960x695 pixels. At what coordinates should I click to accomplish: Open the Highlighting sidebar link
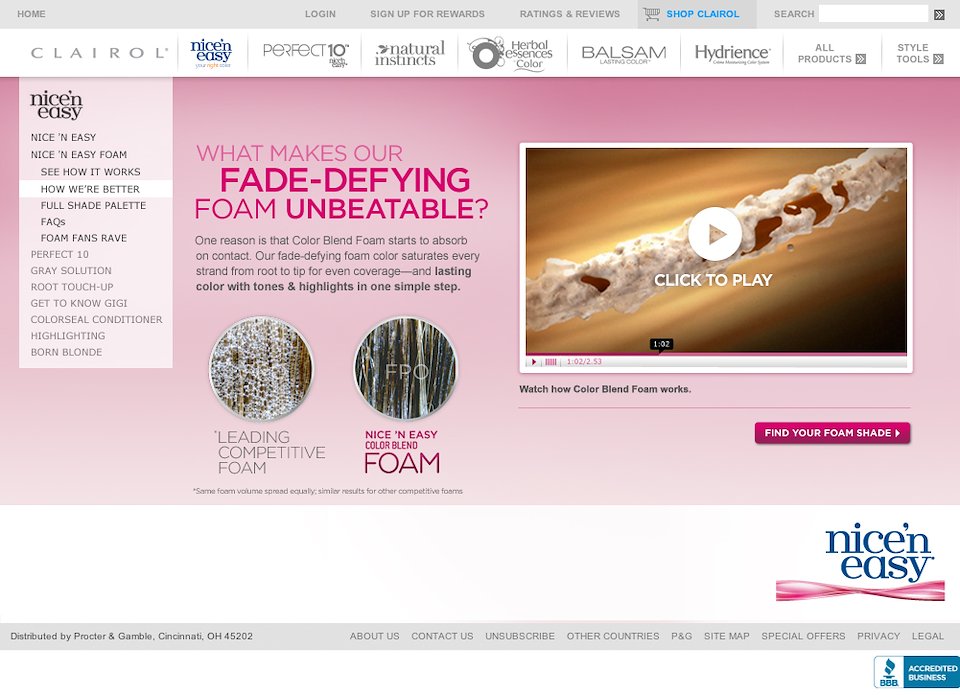[x=68, y=336]
